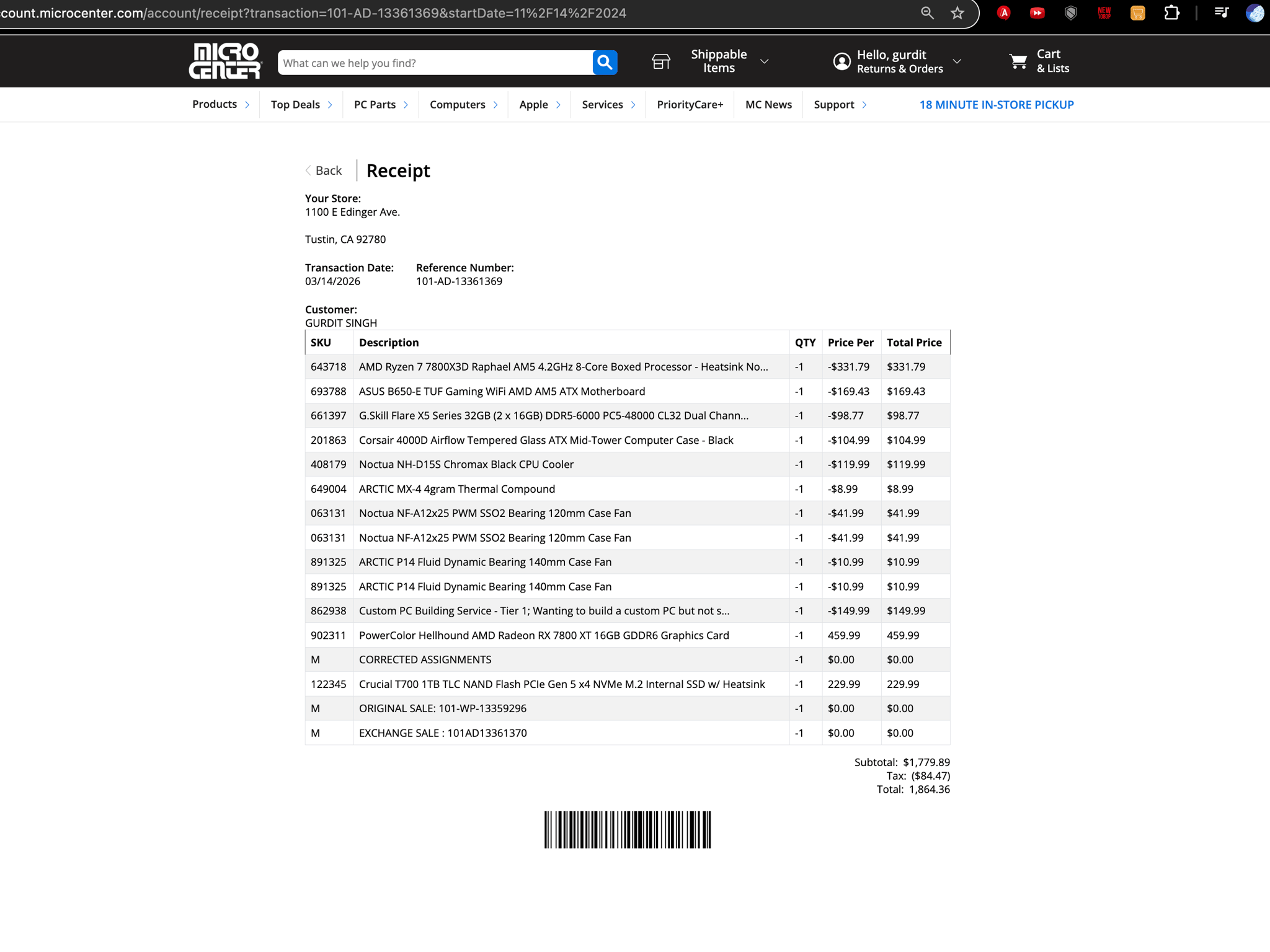This screenshot has height=952, width=1270.
Task: Click the browser zoom magnifier icon
Action: [x=927, y=13]
